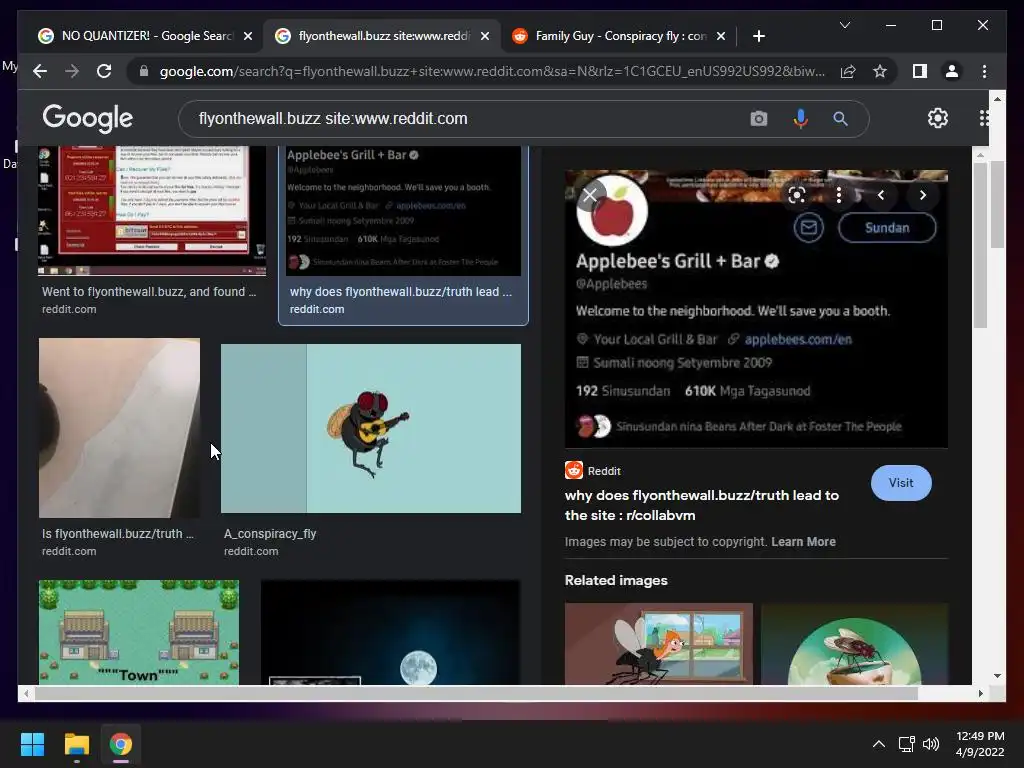Switch to flyonthewall.buzz search tab
Image resolution: width=1024 pixels, height=768 pixels.
(382, 36)
